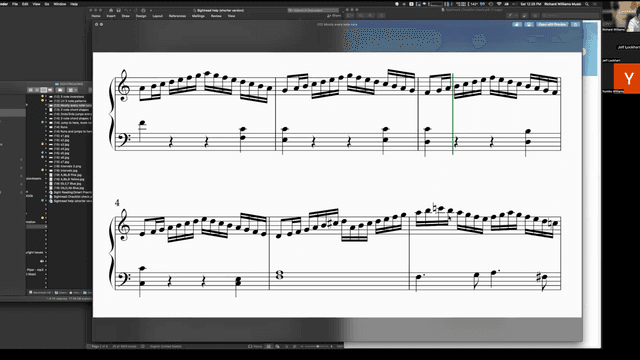Click the print icon in Word toolbar
Screen dimensions: 640x360
144,10
